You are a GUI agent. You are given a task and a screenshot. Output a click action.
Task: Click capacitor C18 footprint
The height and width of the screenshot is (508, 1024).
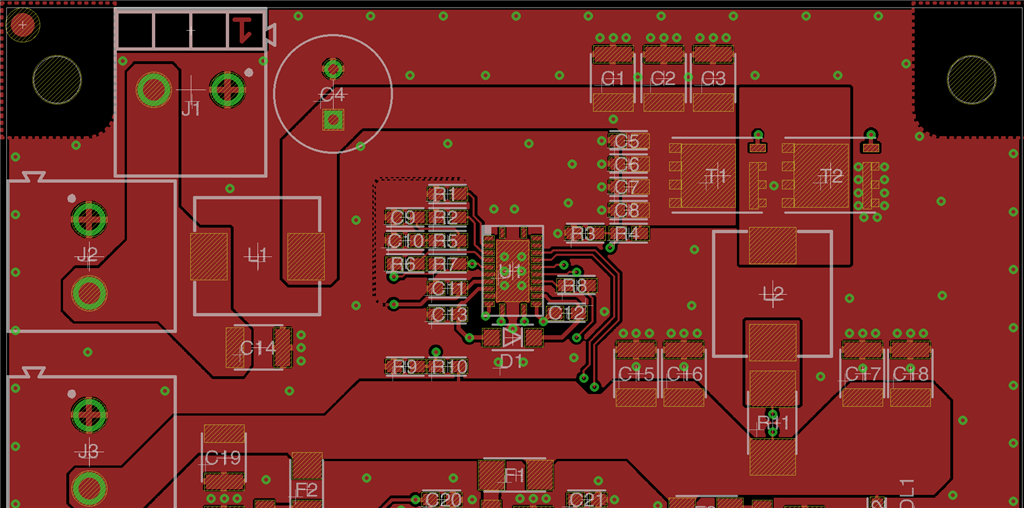click(910, 373)
